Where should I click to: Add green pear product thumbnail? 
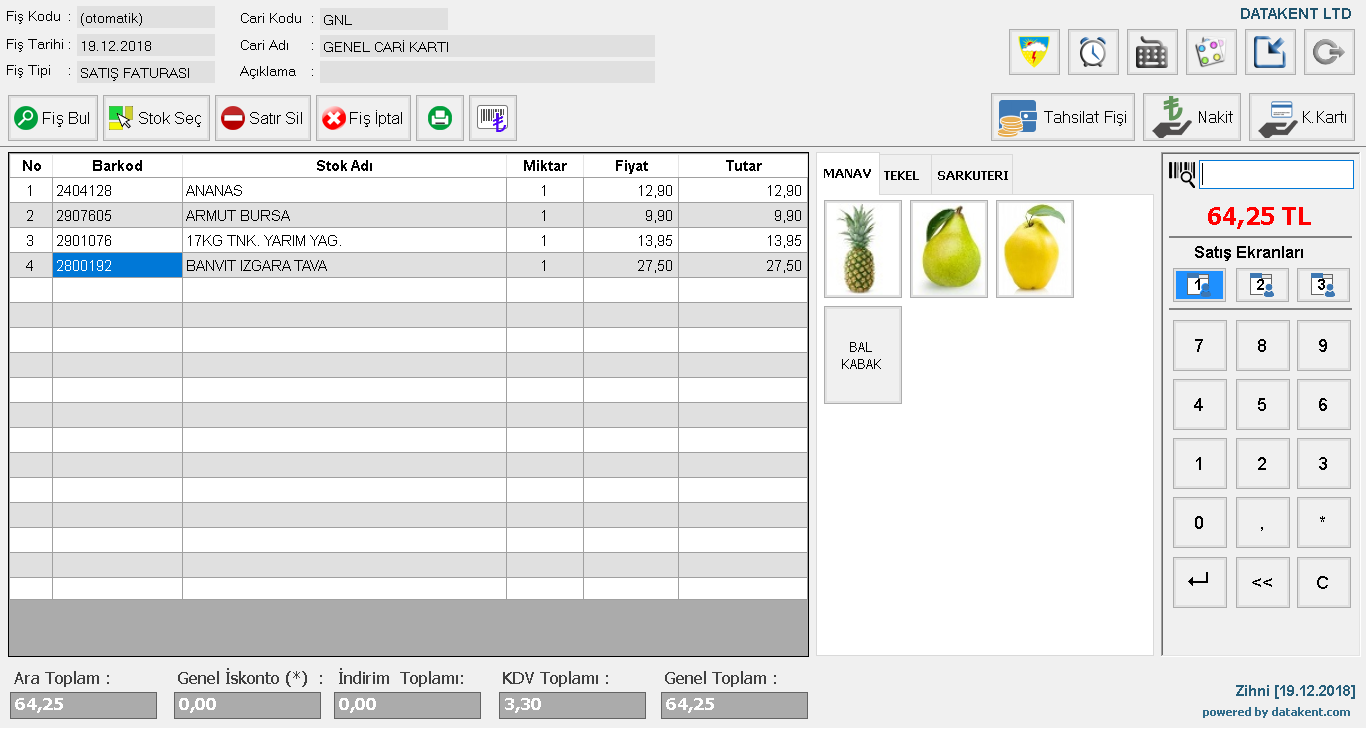(949, 249)
